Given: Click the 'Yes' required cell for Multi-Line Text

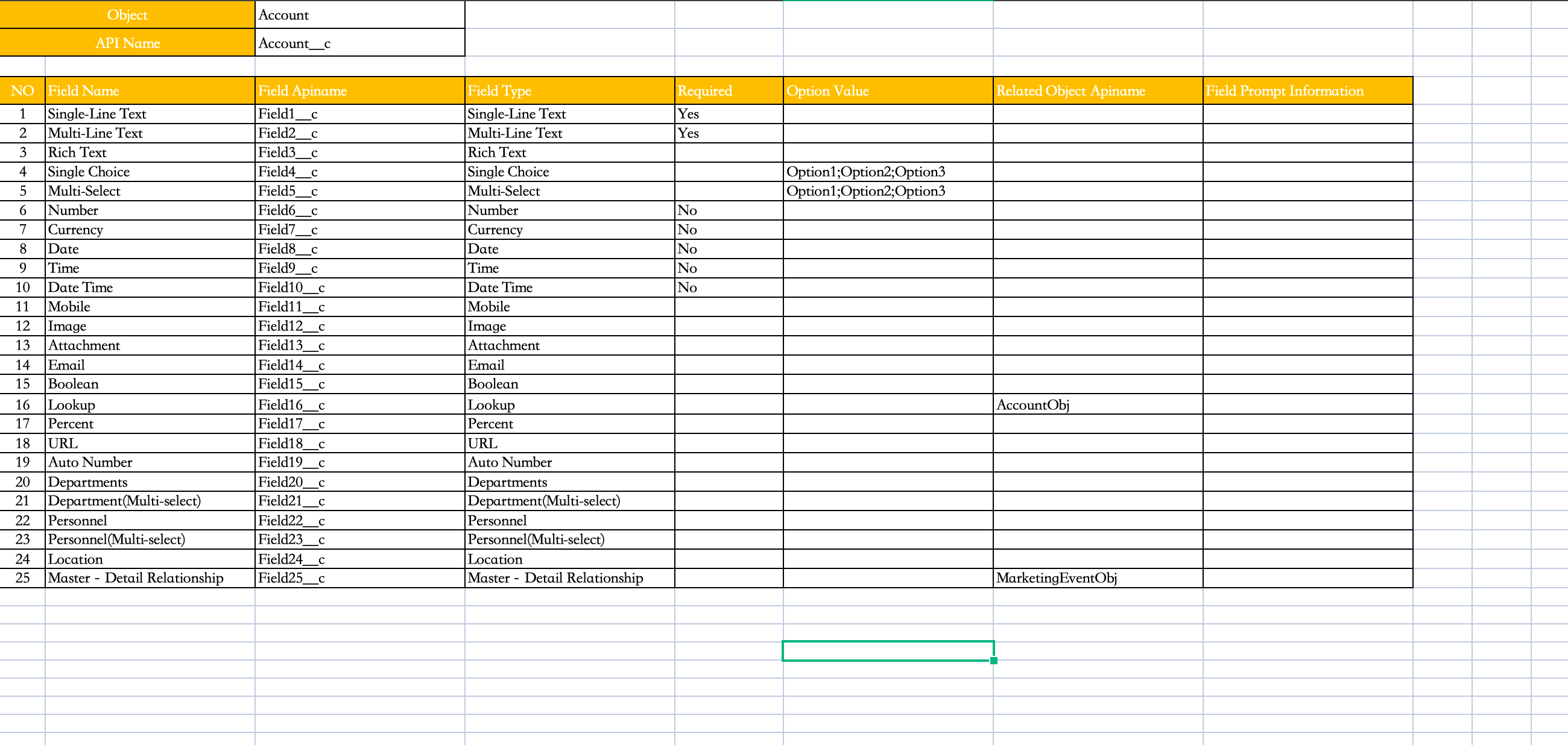Looking at the screenshot, I should pos(729,133).
